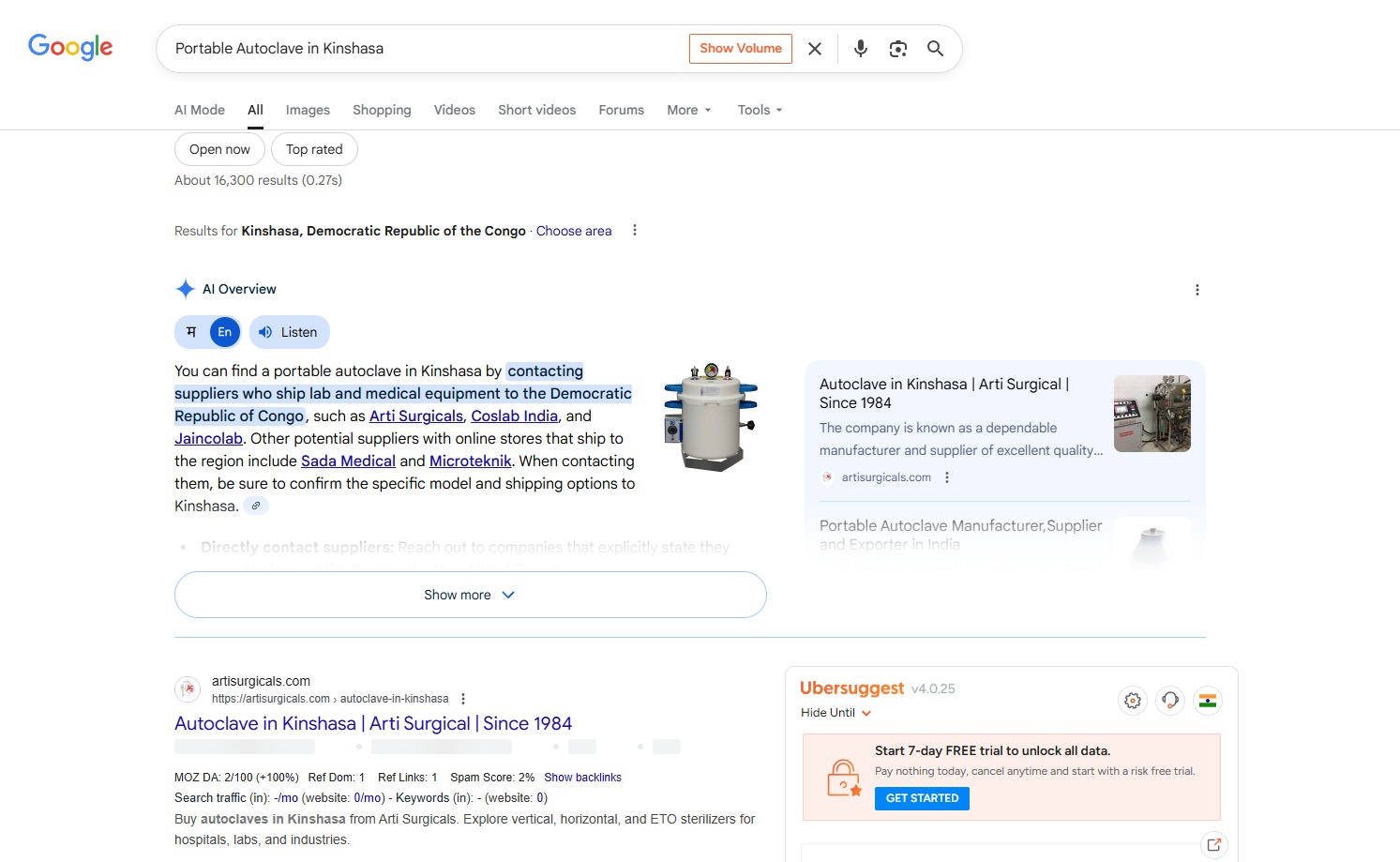Click the Show backlinks link
This screenshot has height=862, width=1400.
point(582,778)
